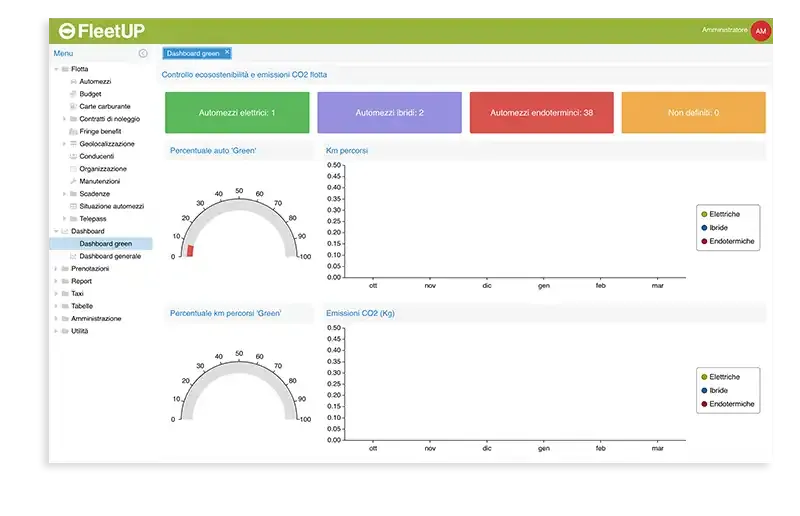Open Conducenti in the menu tree
The height and width of the screenshot is (516, 800).
(x=97, y=156)
